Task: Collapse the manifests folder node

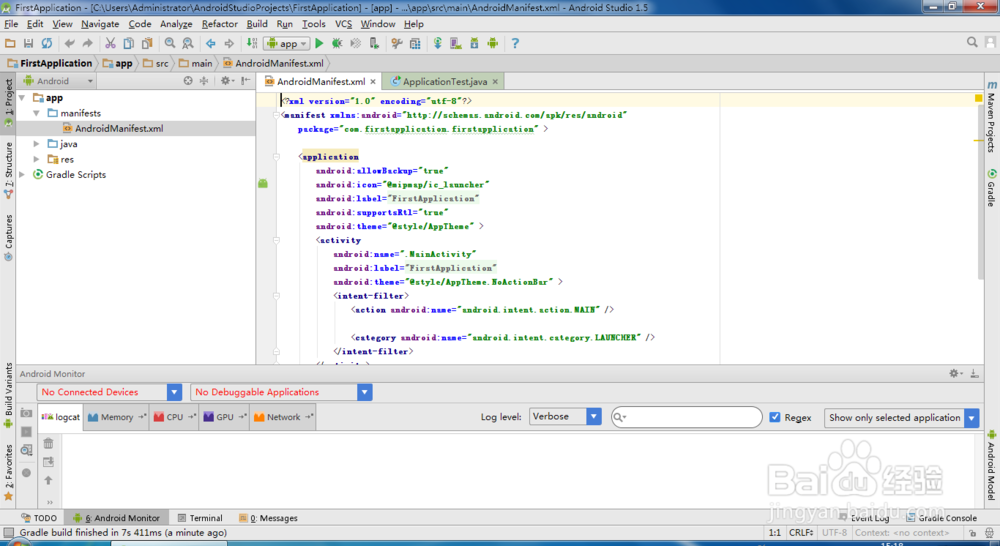Action: pyautogui.click(x=37, y=113)
